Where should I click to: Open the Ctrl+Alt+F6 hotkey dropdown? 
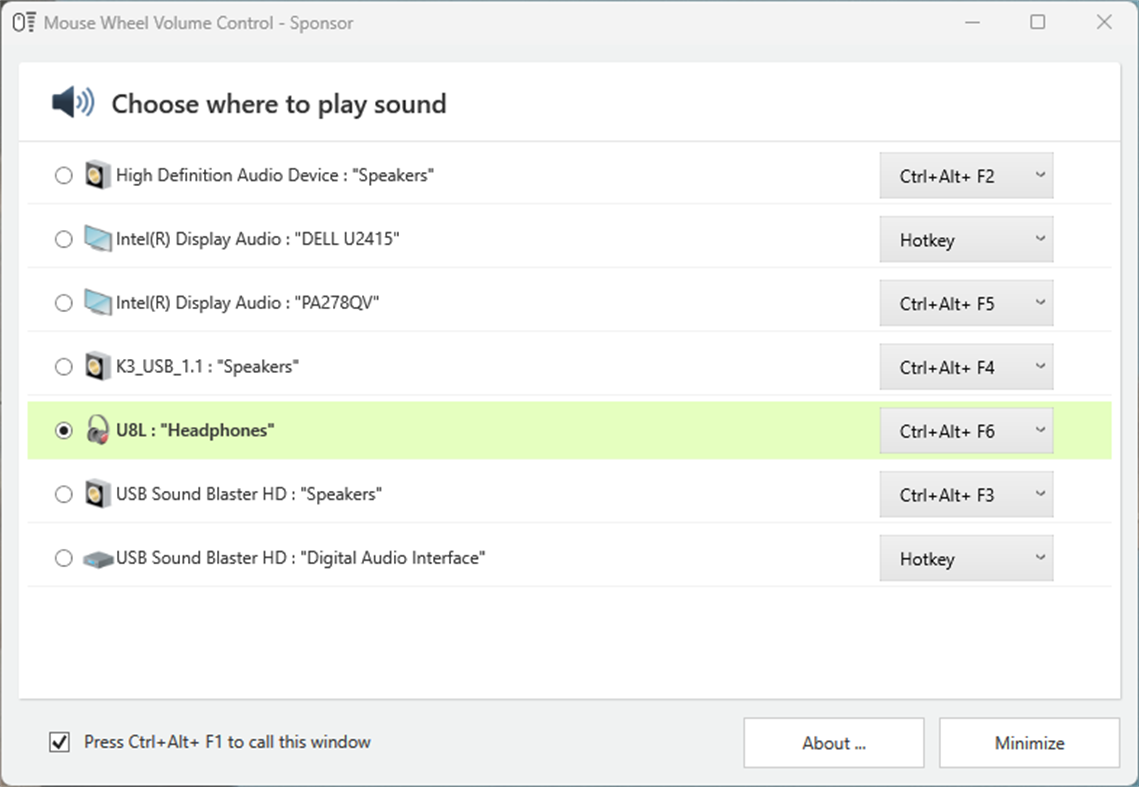pyautogui.click(x=966, y=431)
